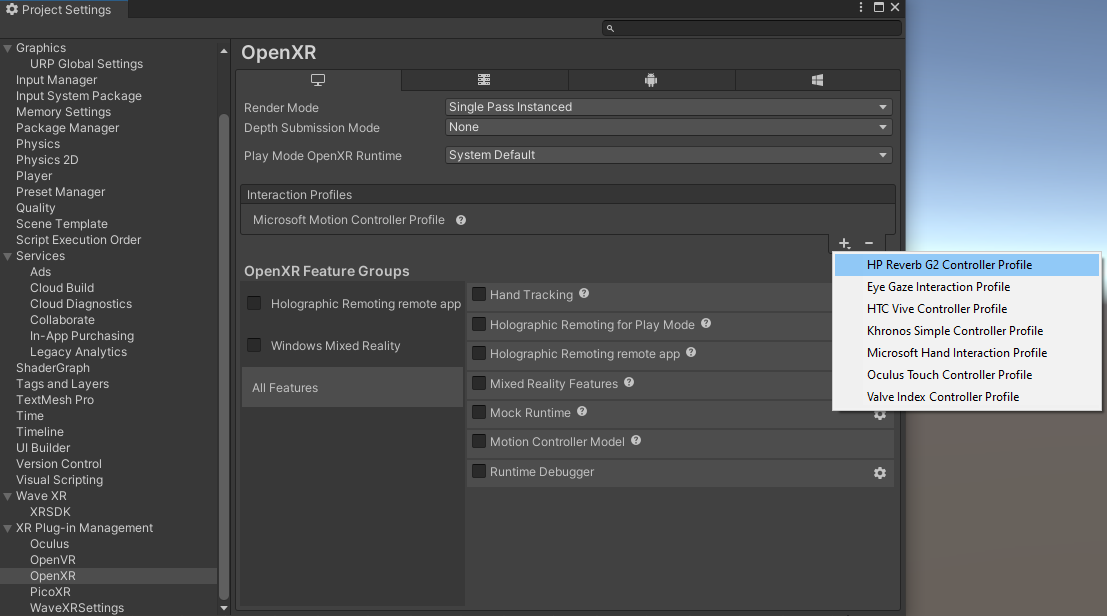Click help icon beside Motion Controller Model
This screenshot has width=1107, height=616.
(636, 441)
